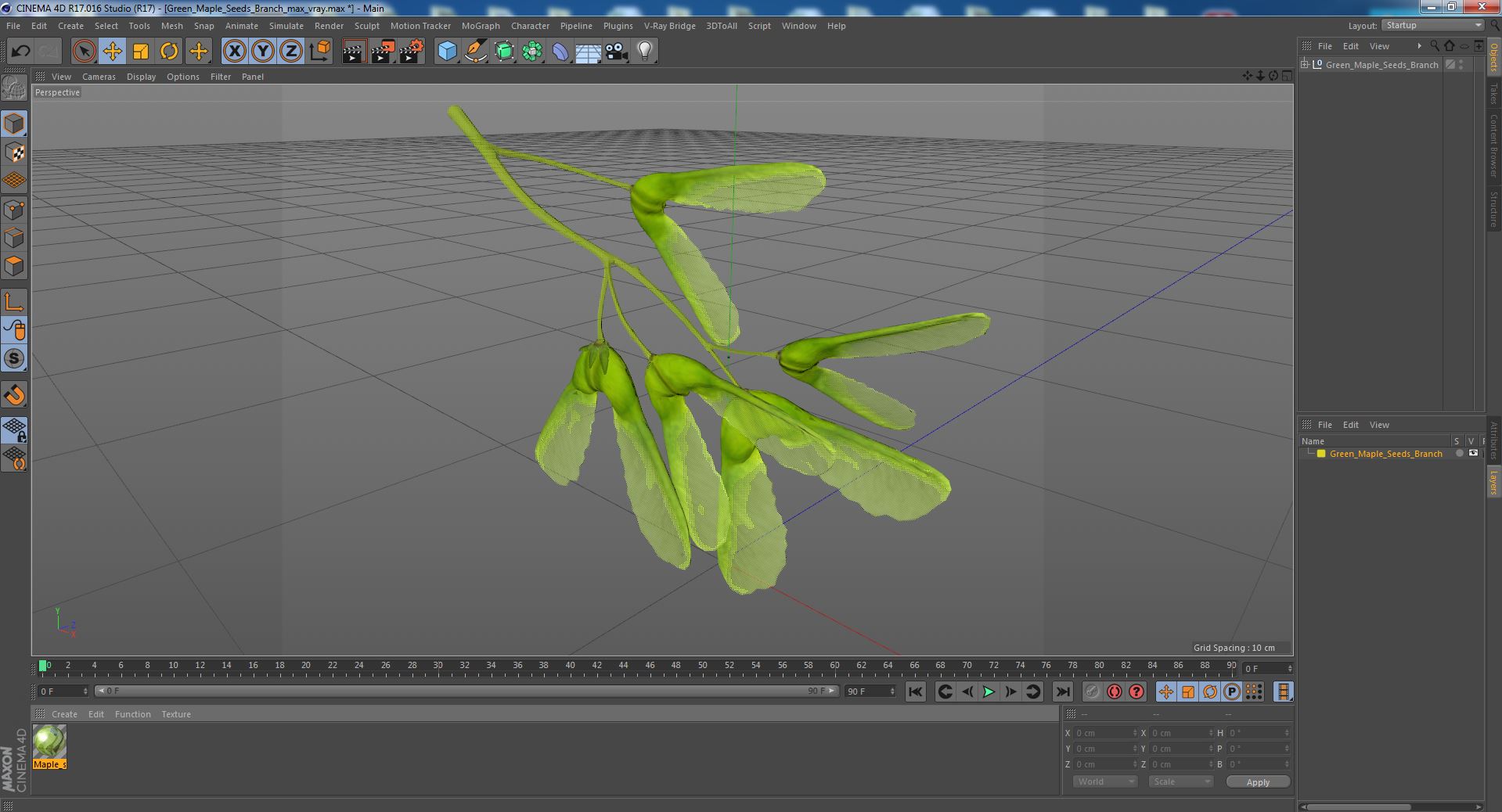This screenshot has width=1502, height=812.
Task: Toggle solo for Green_Maple_Seeds_Branch layer
Action: coord(1459,454)
